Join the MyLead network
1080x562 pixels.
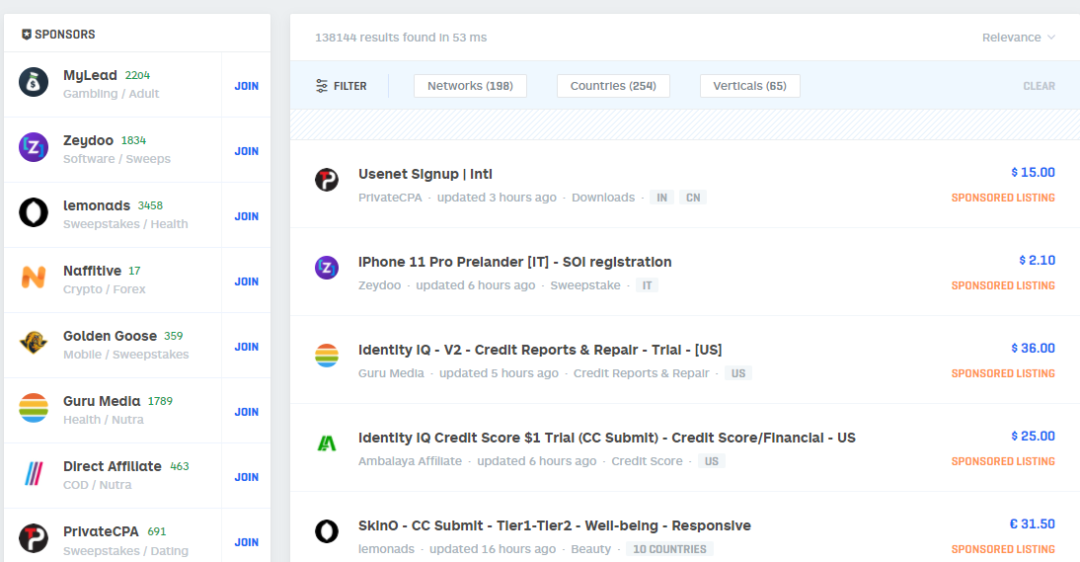tap(246, 86)
